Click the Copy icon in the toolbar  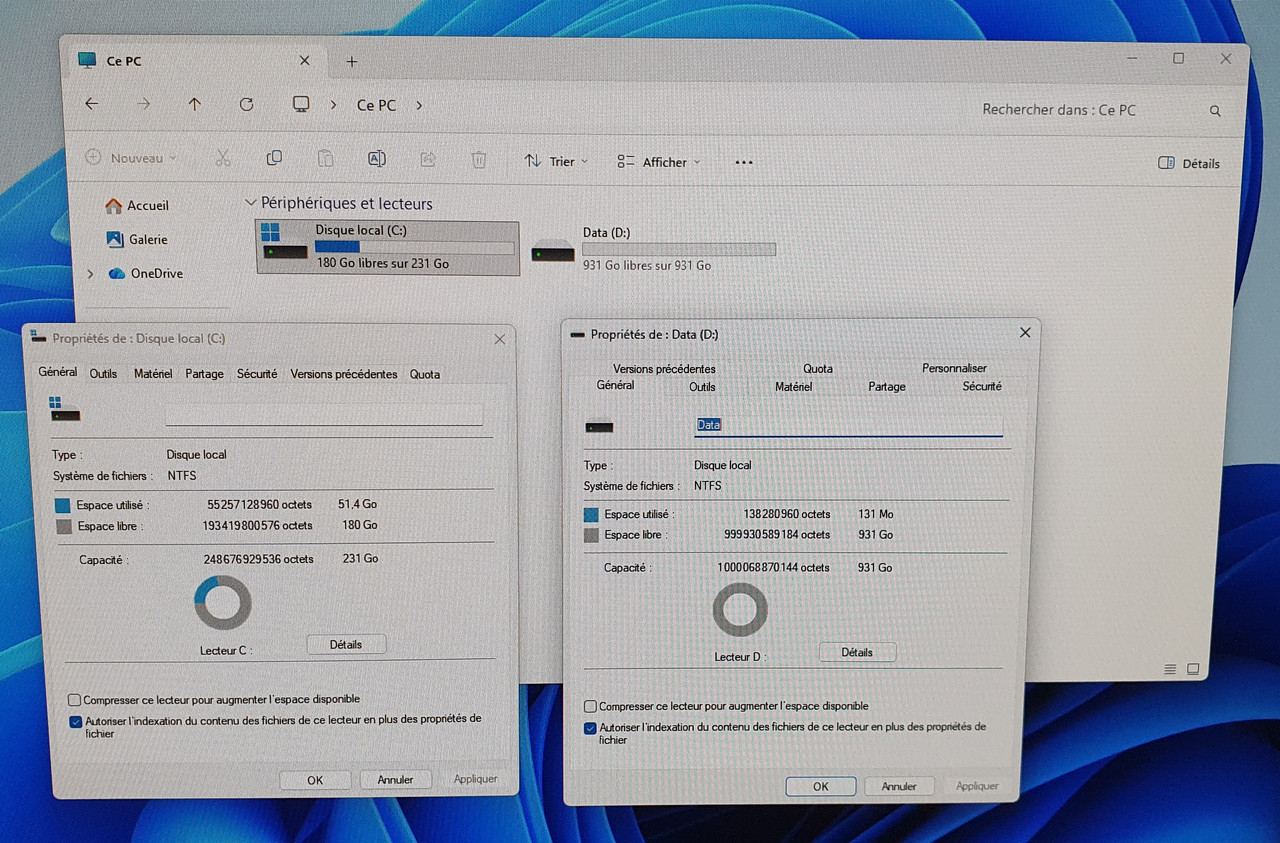[x=274, y=158]
